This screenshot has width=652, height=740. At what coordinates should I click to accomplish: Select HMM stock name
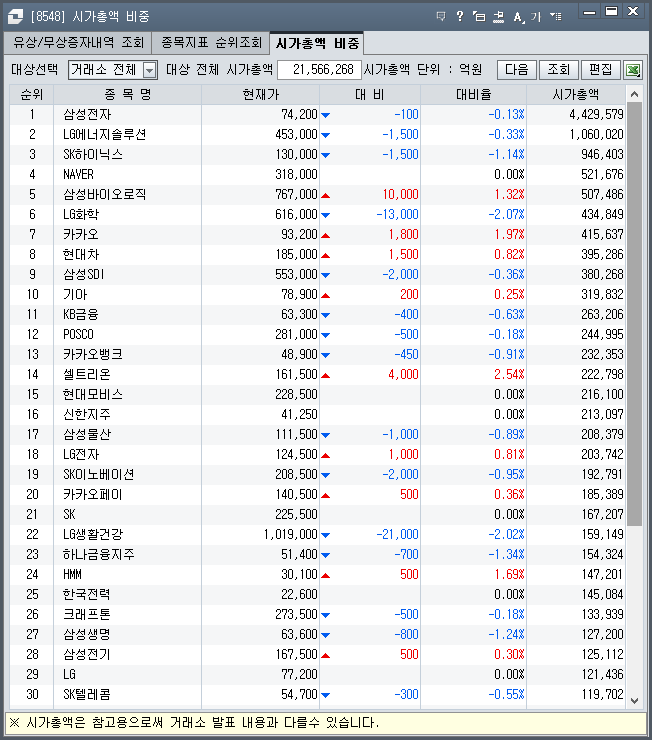tap(72, 574)
